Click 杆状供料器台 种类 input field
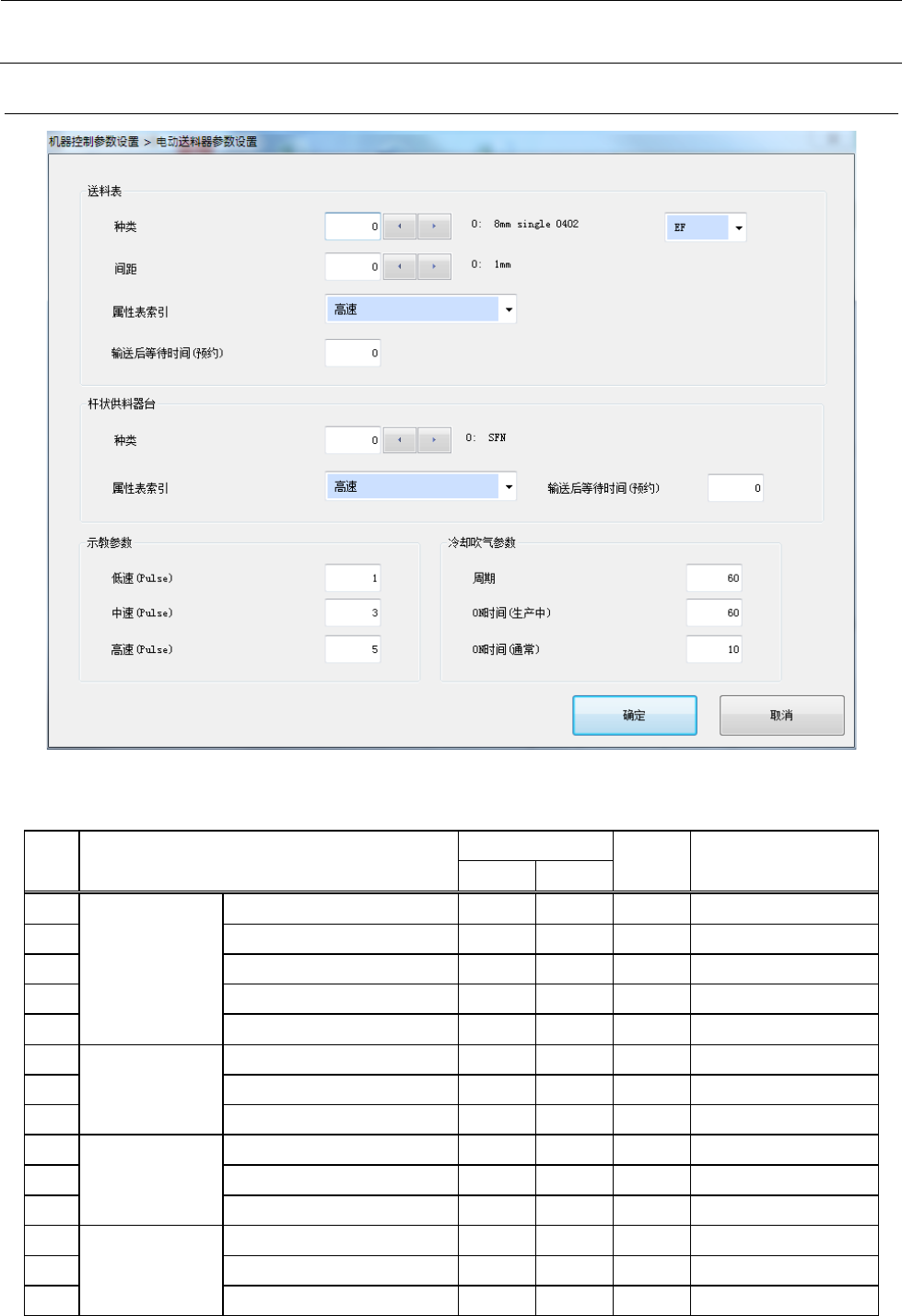This screenshot has width=902, height=1316. coord(353,440)
